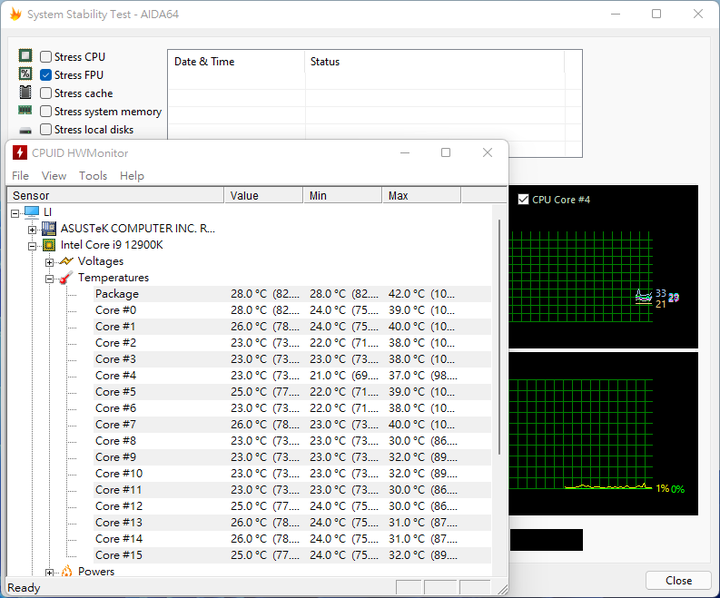Expand the Powers tree node
This screenshot has height=598, width=720.
click(50, 573)
